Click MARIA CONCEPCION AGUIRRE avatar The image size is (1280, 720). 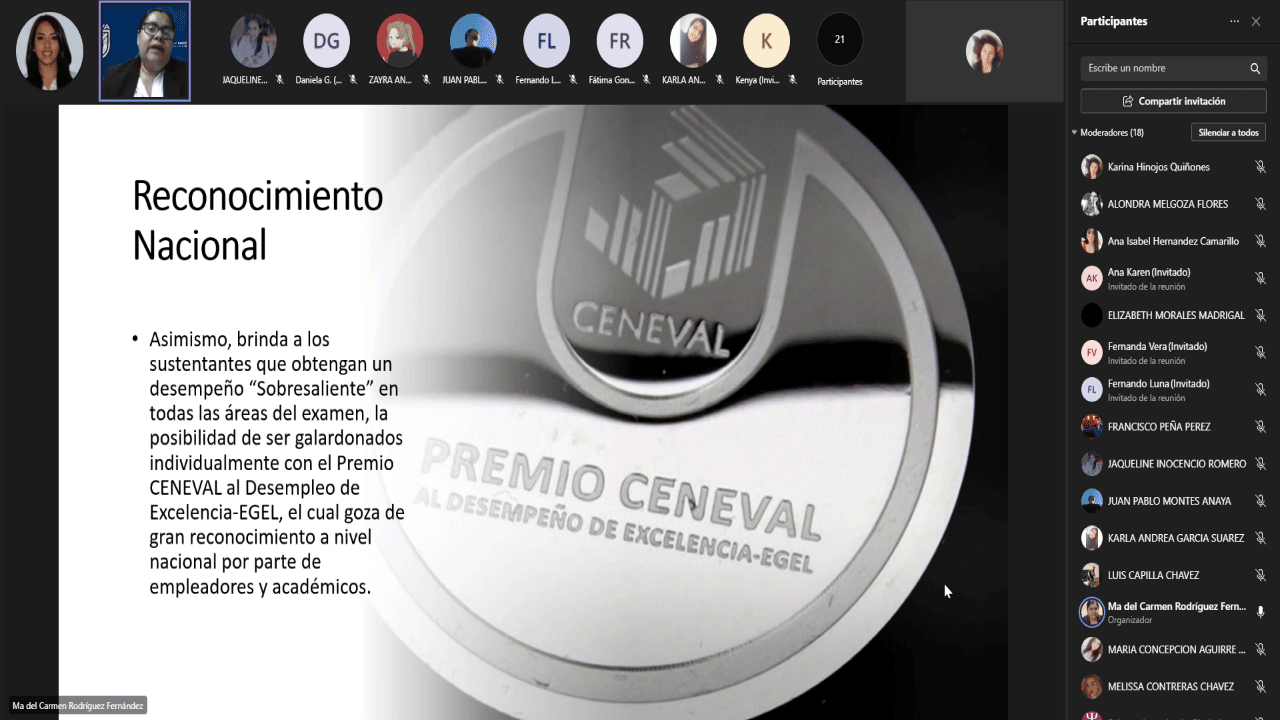point(1092,650)
